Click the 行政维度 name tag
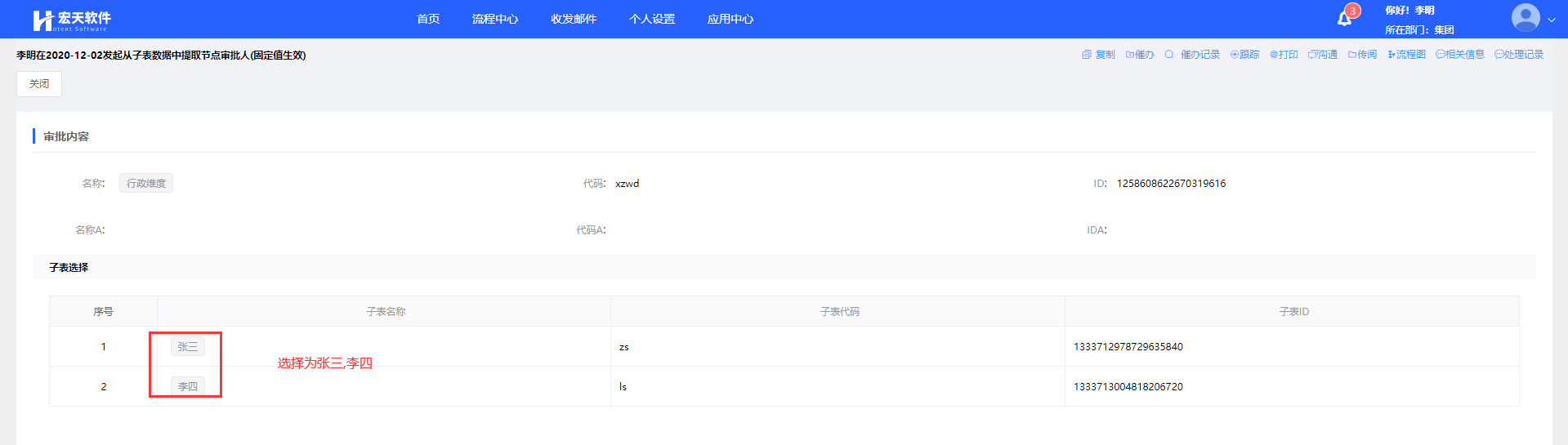Screen dimensions: 1568x445 click(146, 184)
